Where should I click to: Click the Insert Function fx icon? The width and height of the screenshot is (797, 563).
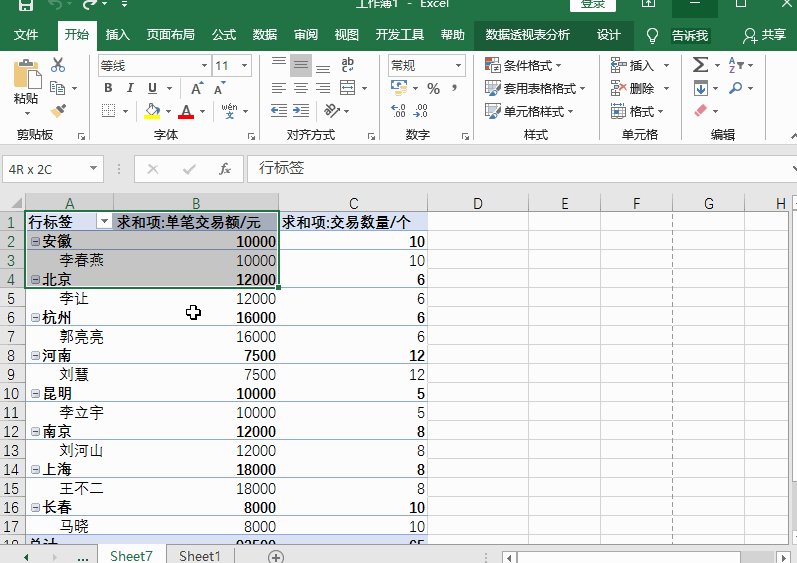click(225, 169)
